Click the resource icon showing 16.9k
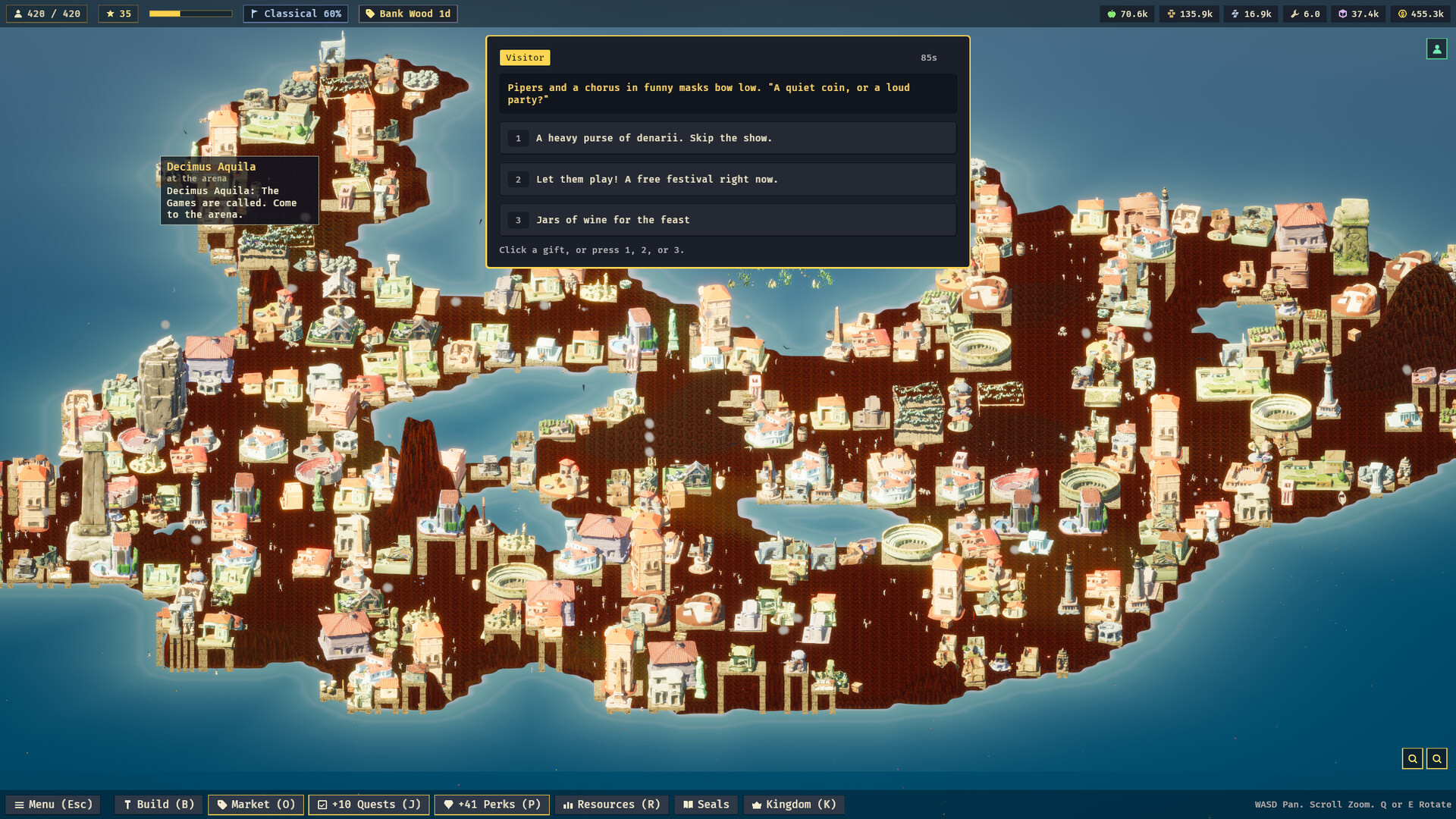Viewport: 1456px width, 819px height. pos(1235,14)
